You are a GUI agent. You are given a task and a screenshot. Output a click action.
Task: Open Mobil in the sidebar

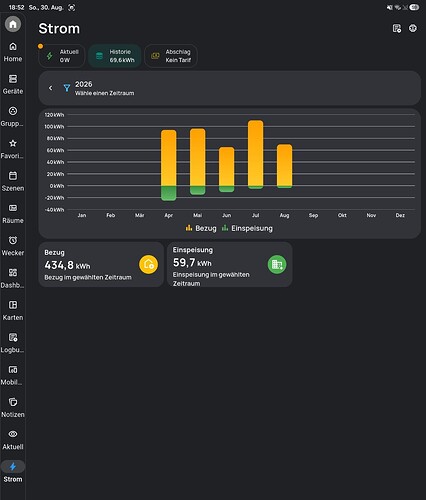coord(13,376)
